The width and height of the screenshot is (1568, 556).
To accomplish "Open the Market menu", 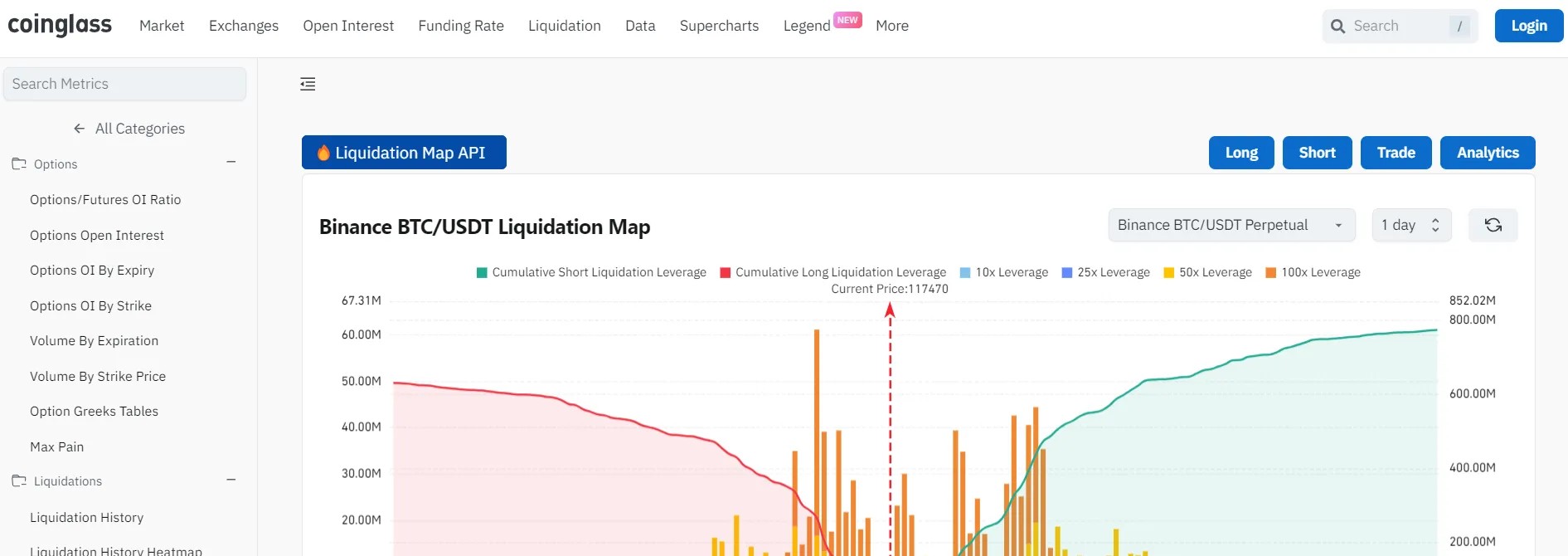I will [162, 26].
